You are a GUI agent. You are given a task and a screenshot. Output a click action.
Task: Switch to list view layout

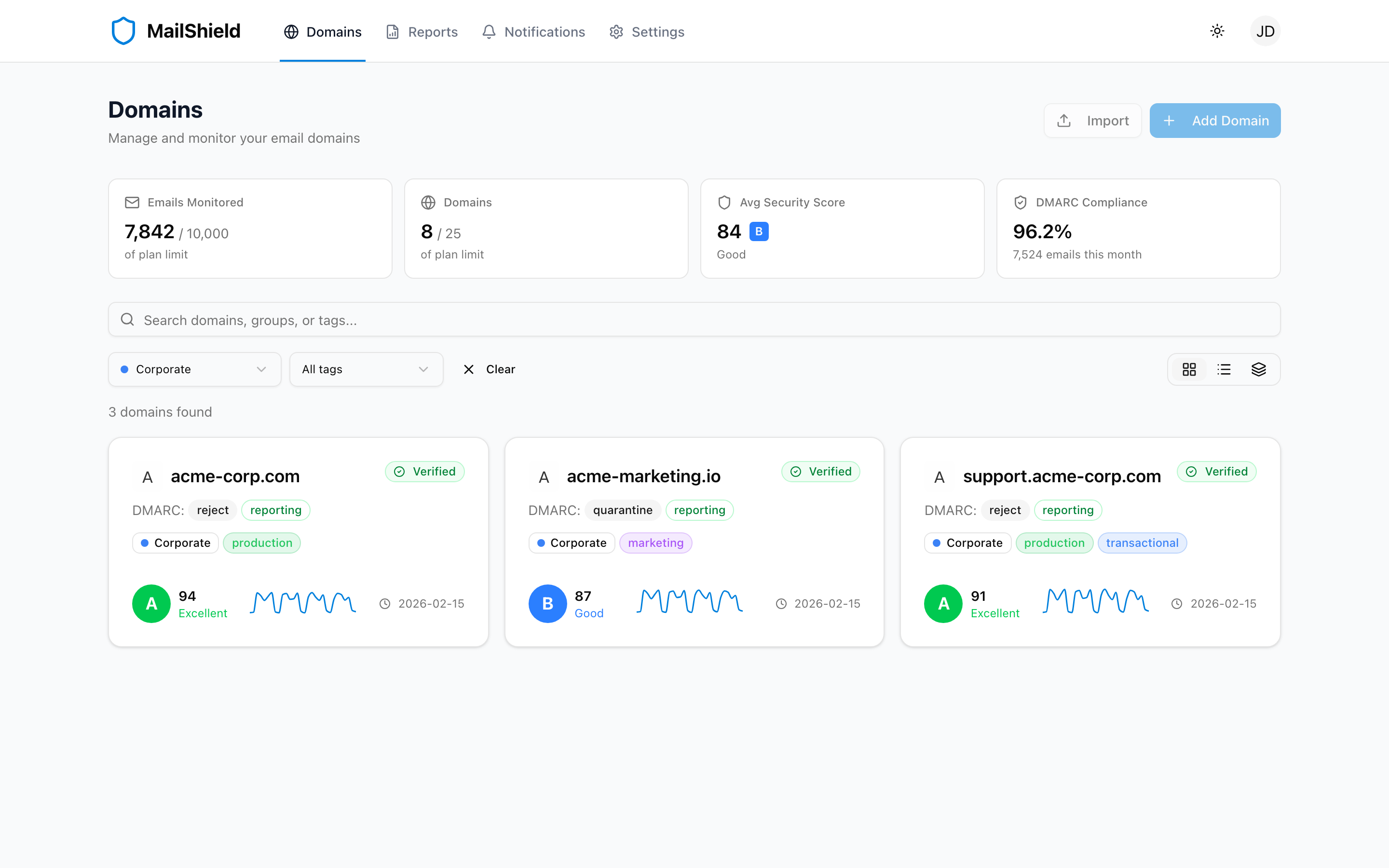(x=1224, y=369)
